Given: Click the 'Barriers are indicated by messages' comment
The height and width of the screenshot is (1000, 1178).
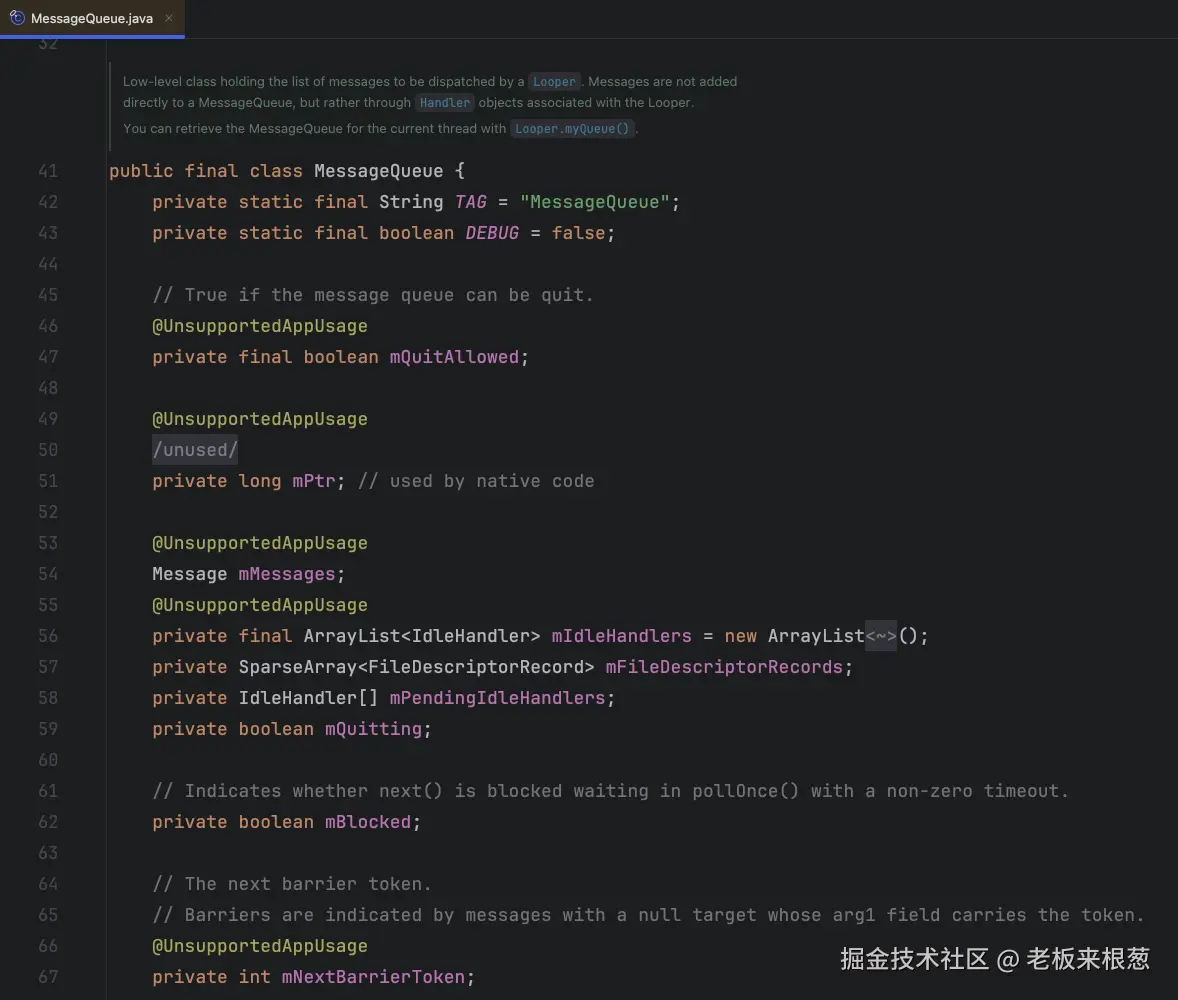Looking at the screenshot, I should point(648,914).
